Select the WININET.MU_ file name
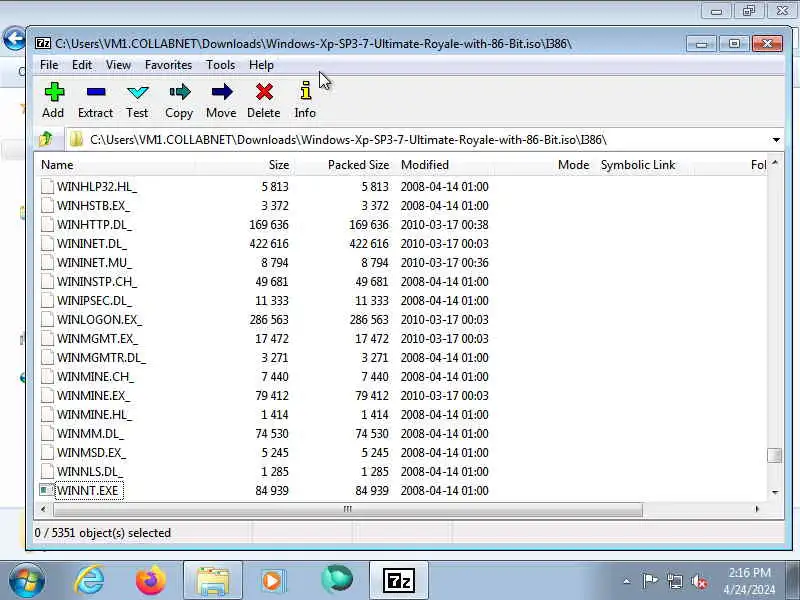This screenshot has width=800, height=600. coord(94,262)
